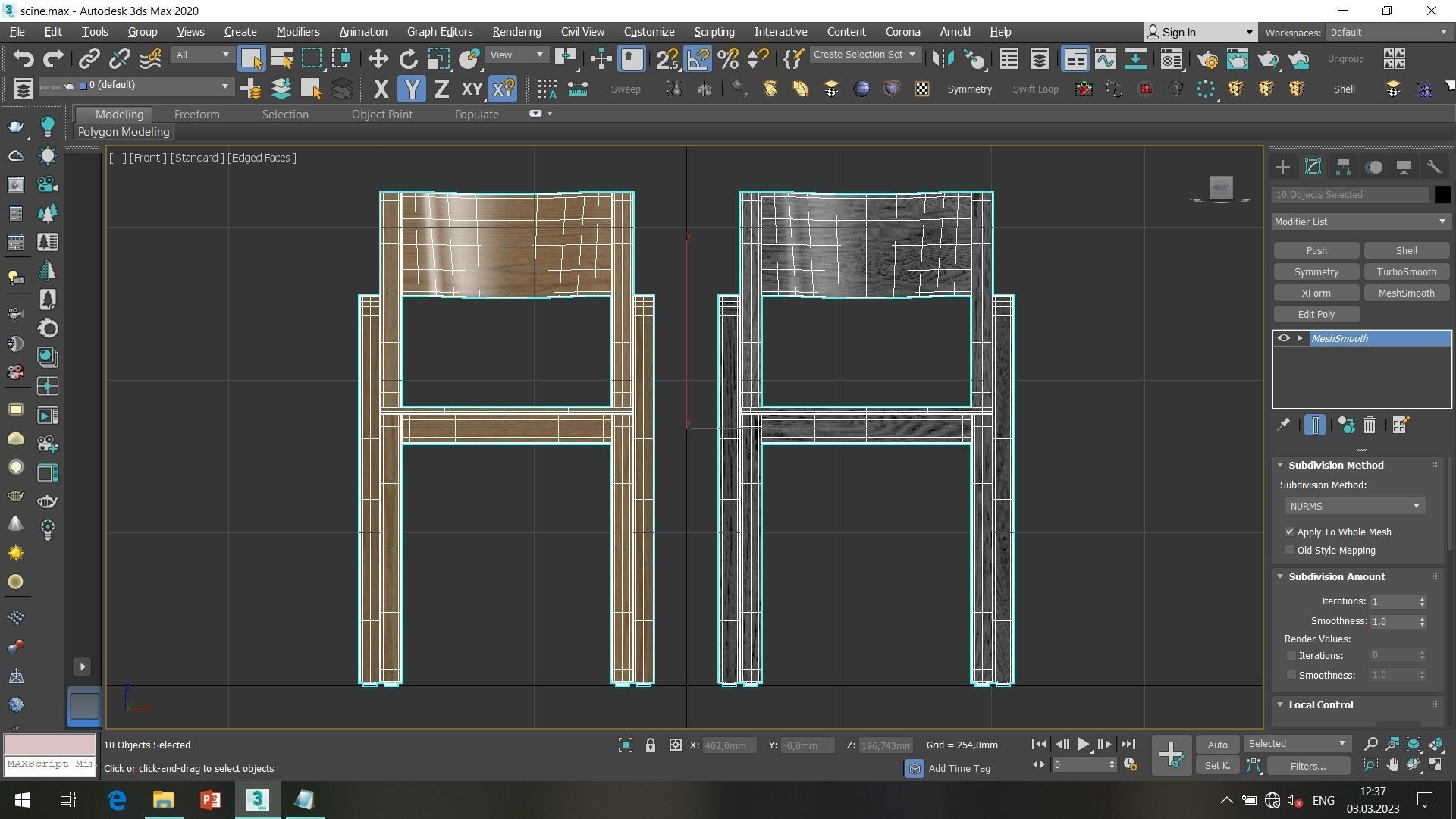Viewport: 1456px width, 819px height.
Task: Switch to the Freeform ribbon tab
Action: tap(196, 114)
